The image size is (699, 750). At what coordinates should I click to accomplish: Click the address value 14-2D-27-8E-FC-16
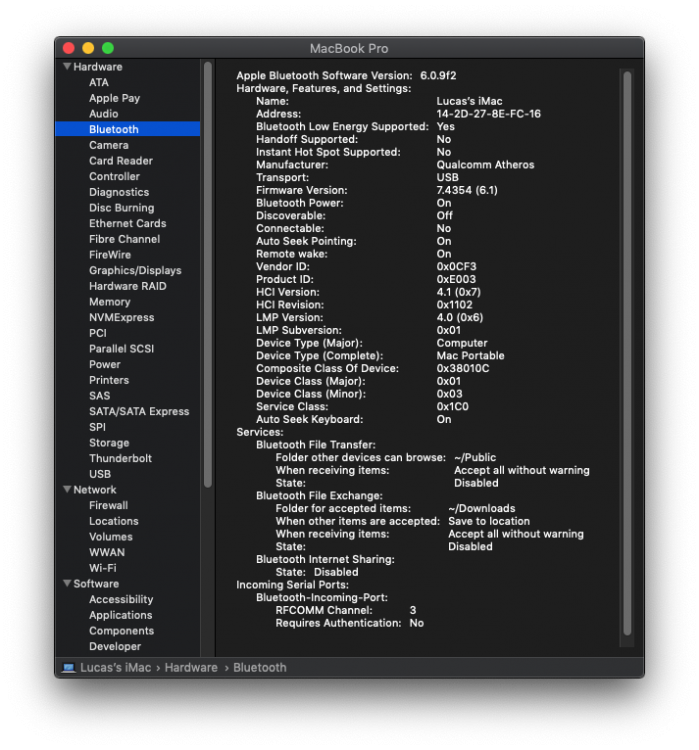tap(488, 114)
